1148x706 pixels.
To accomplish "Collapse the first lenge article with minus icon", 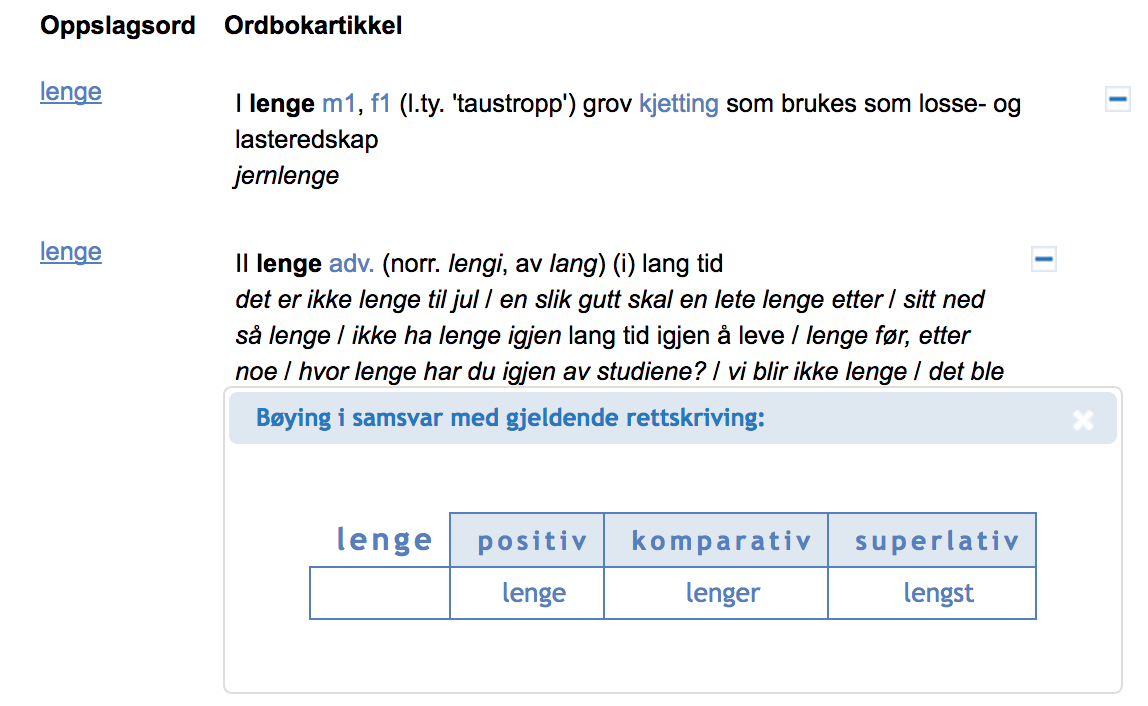I will tap(1117, 99).
